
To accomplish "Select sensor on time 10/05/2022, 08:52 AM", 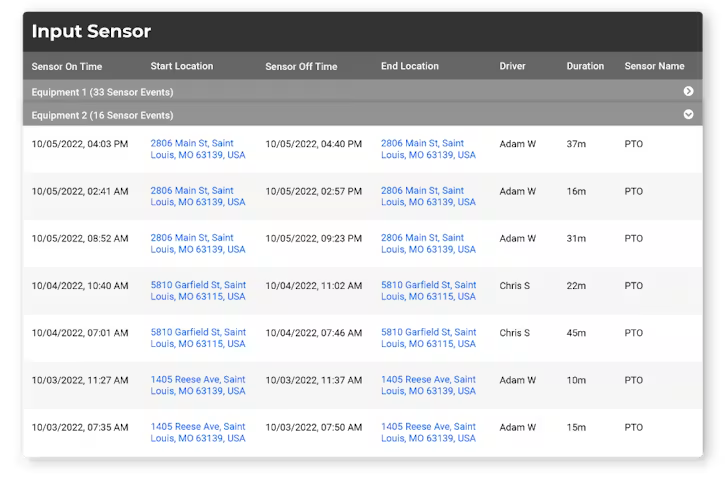I will (x=80, y=238).
